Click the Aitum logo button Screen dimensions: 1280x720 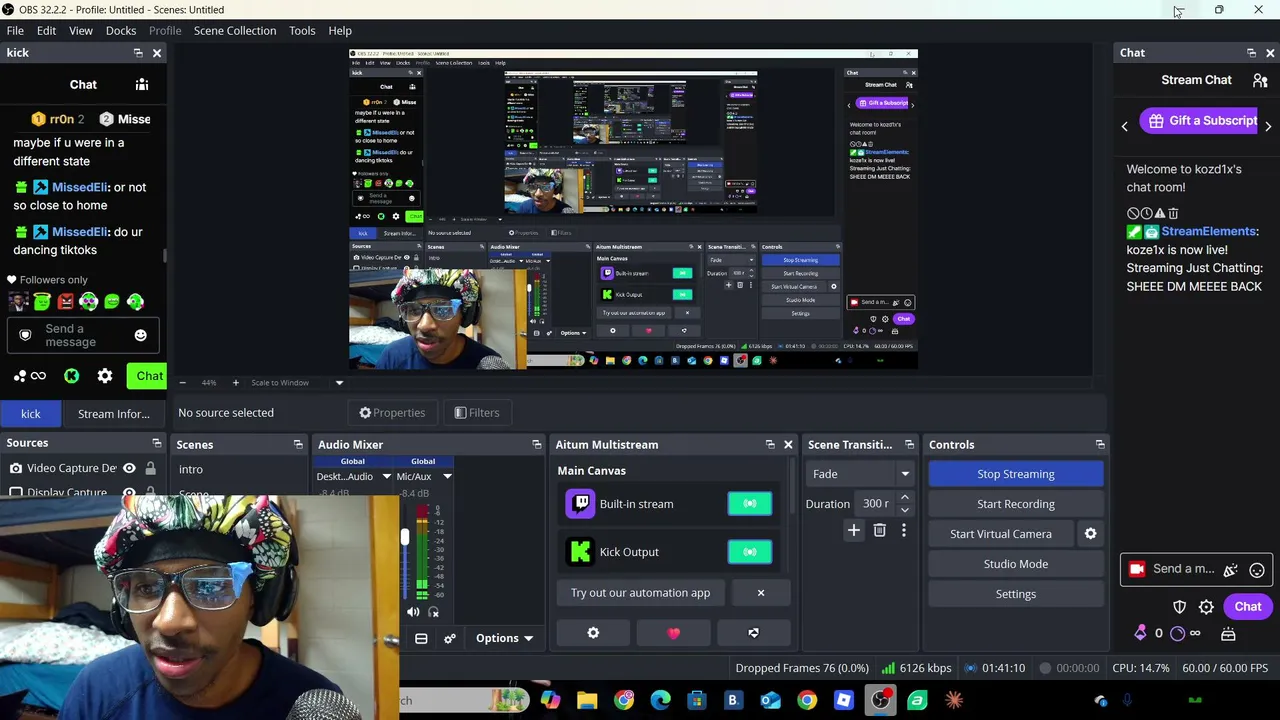(753, 633)
